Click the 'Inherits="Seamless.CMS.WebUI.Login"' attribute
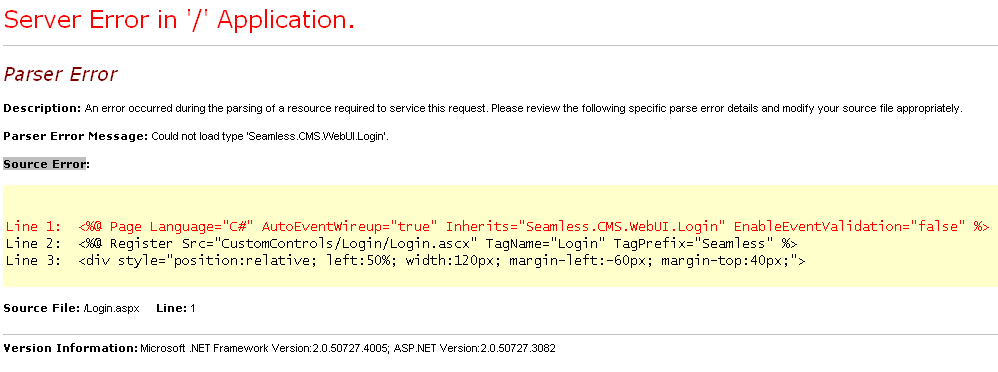Viewport: 998px width, 372px height. (x=586, y=226)
